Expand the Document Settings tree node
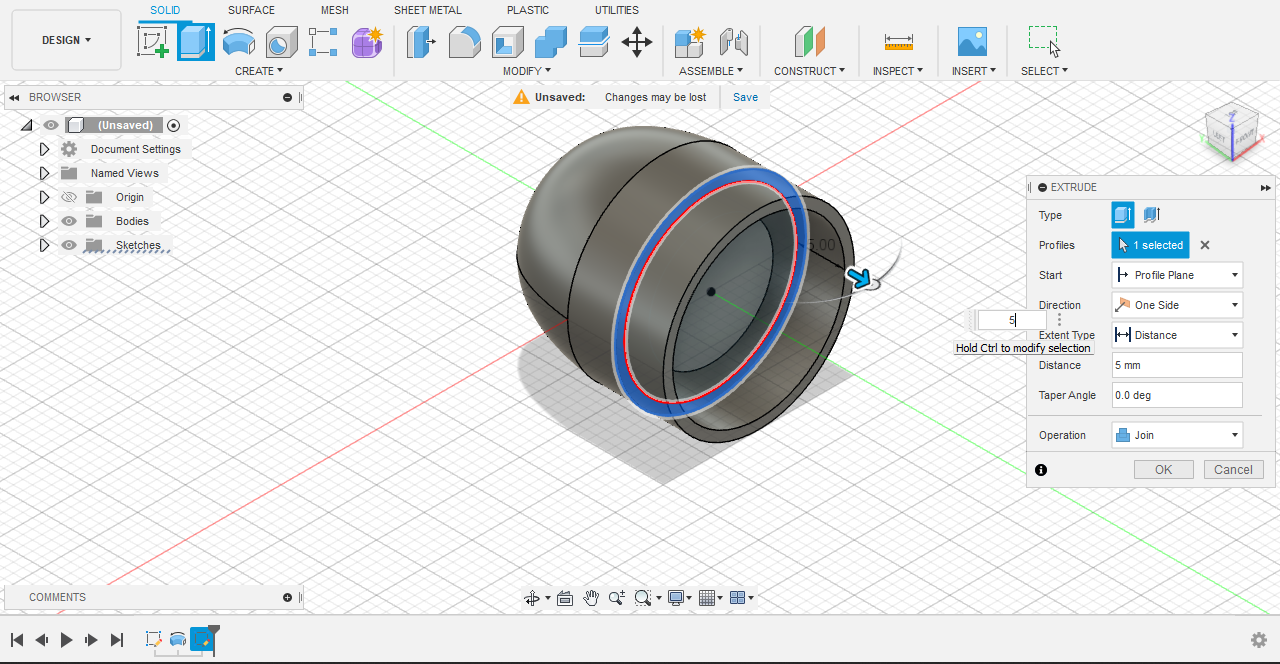This screenshot has width=1280, height=664. point(44,149)
